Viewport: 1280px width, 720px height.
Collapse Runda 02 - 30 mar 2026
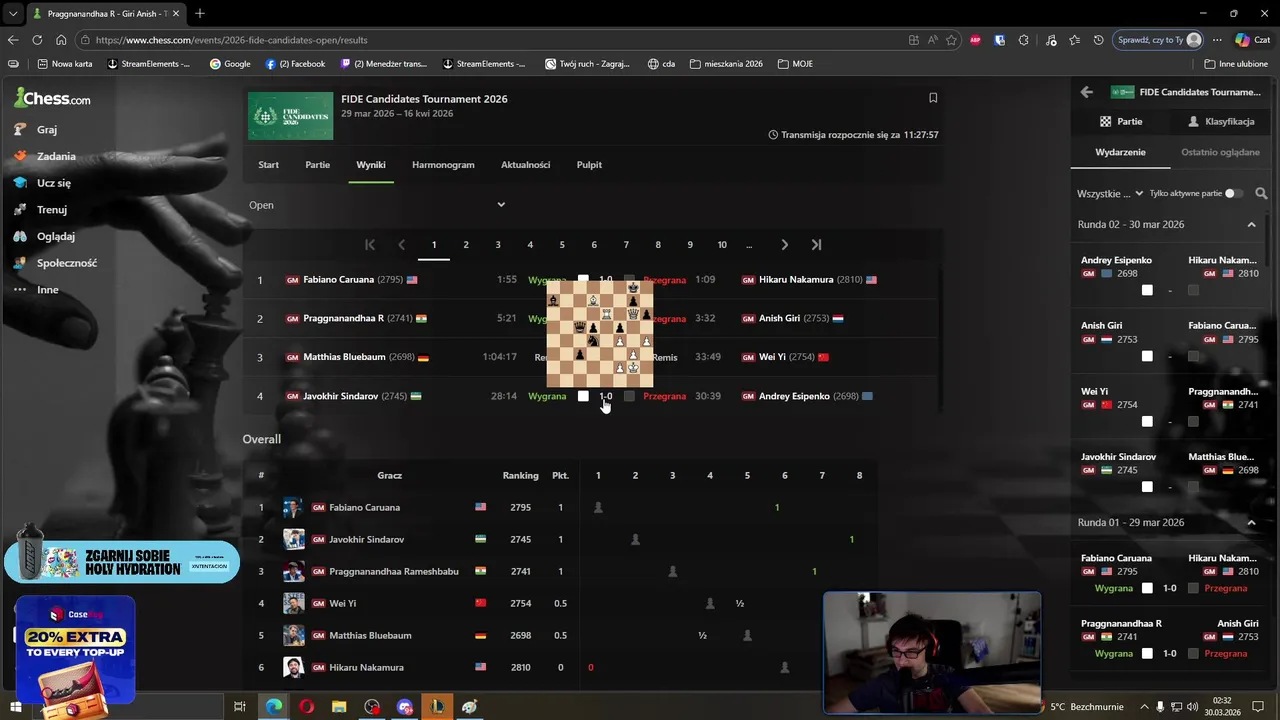pyautogui.click(x=1251, y=224)
